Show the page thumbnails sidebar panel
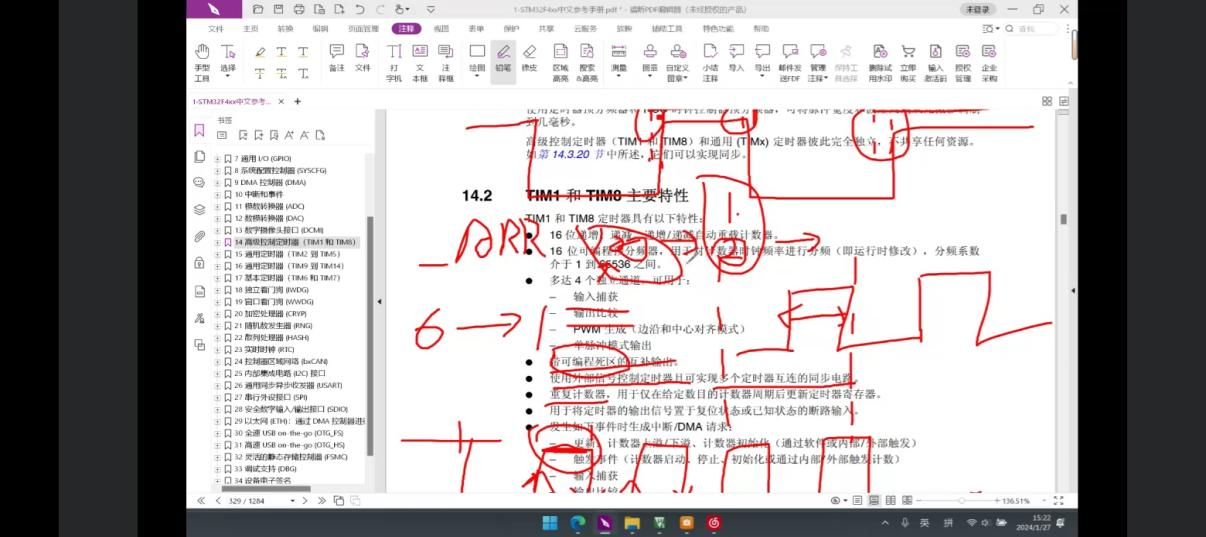The image size is (1206, 537). coord(200,157)
